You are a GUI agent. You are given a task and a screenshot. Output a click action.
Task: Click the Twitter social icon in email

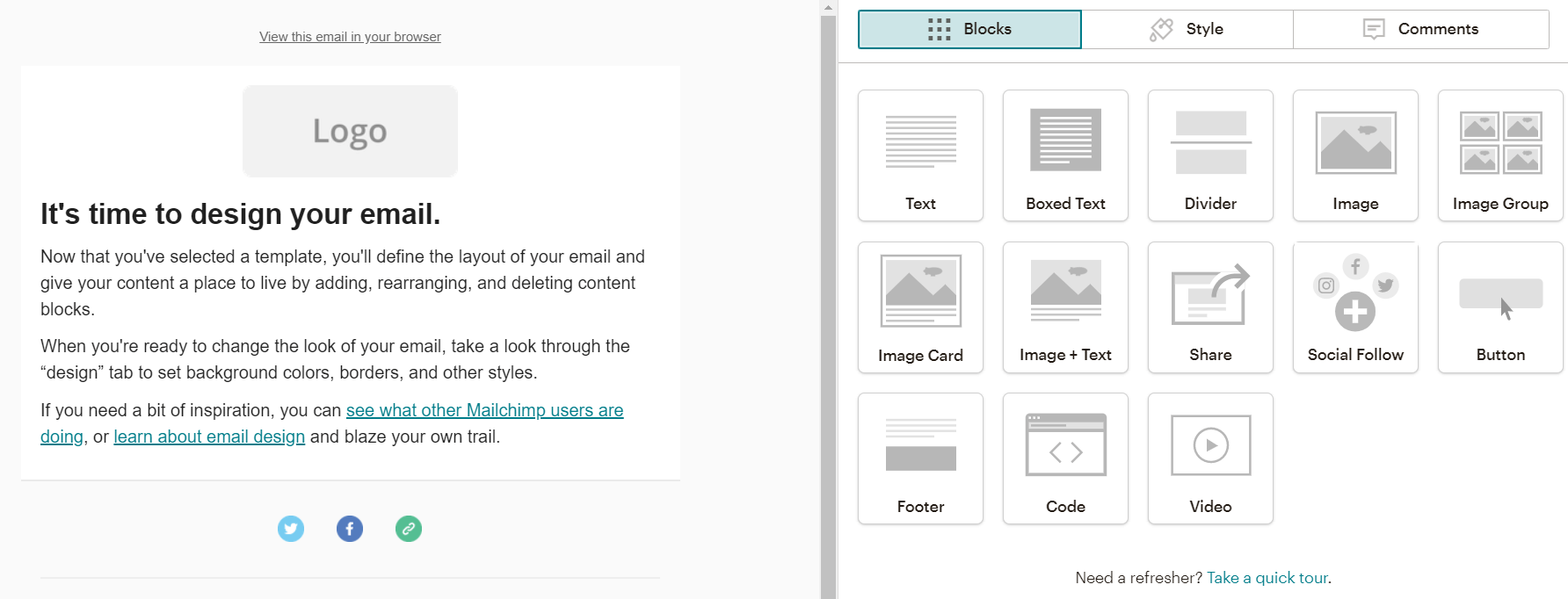(291, 529)
